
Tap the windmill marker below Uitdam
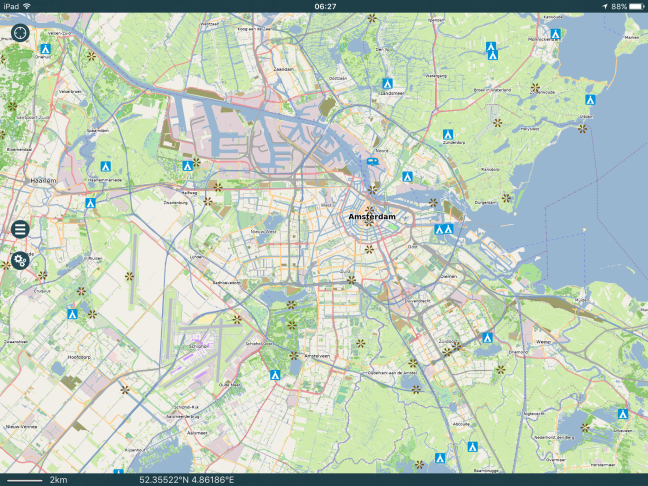[x=582, y=128]
